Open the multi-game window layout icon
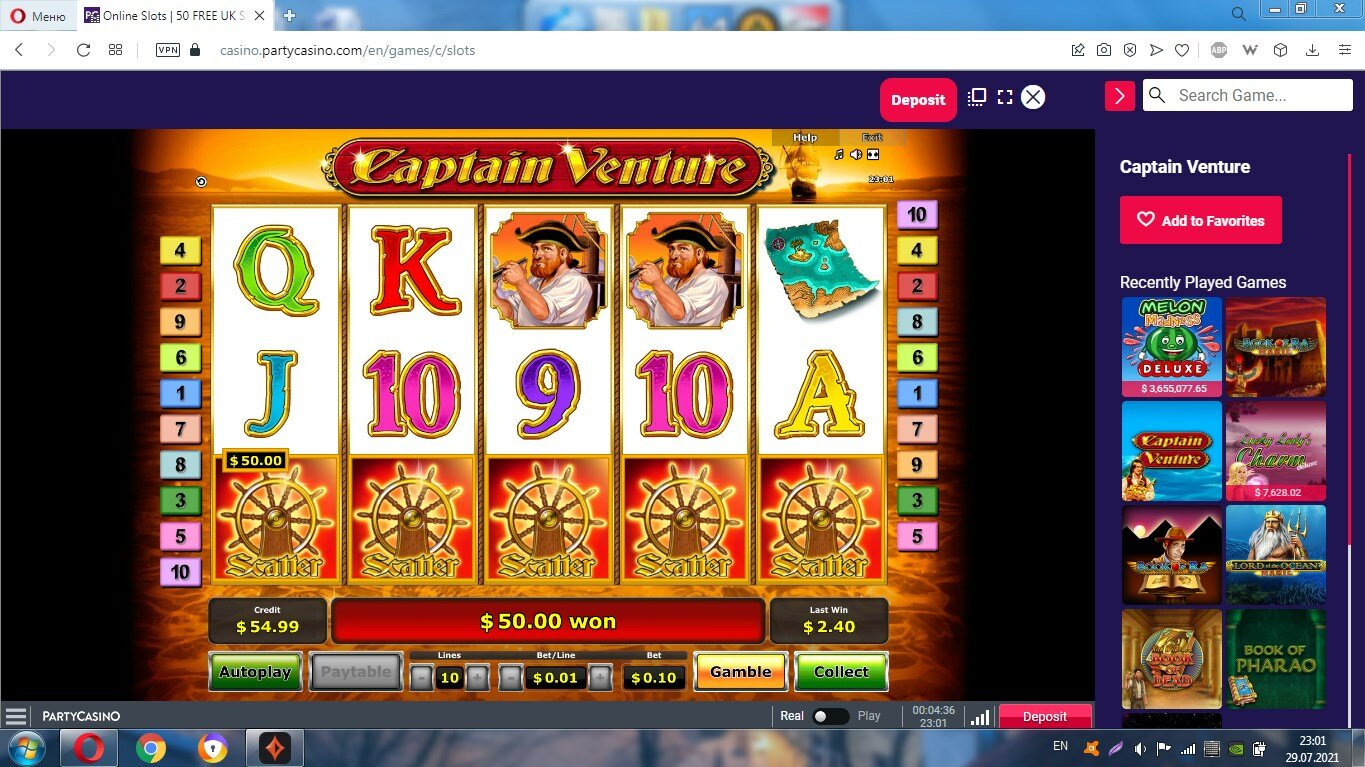 click(x=977, y=97)
